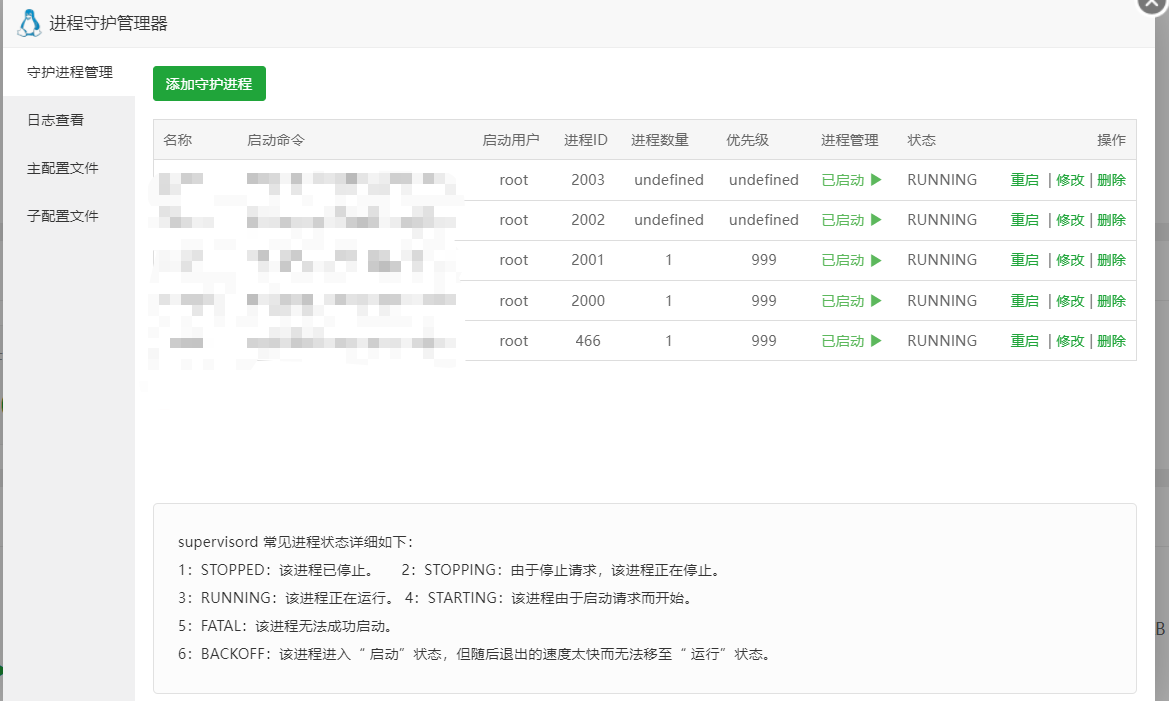Click 修改 on the process 2002 row

1070,220
